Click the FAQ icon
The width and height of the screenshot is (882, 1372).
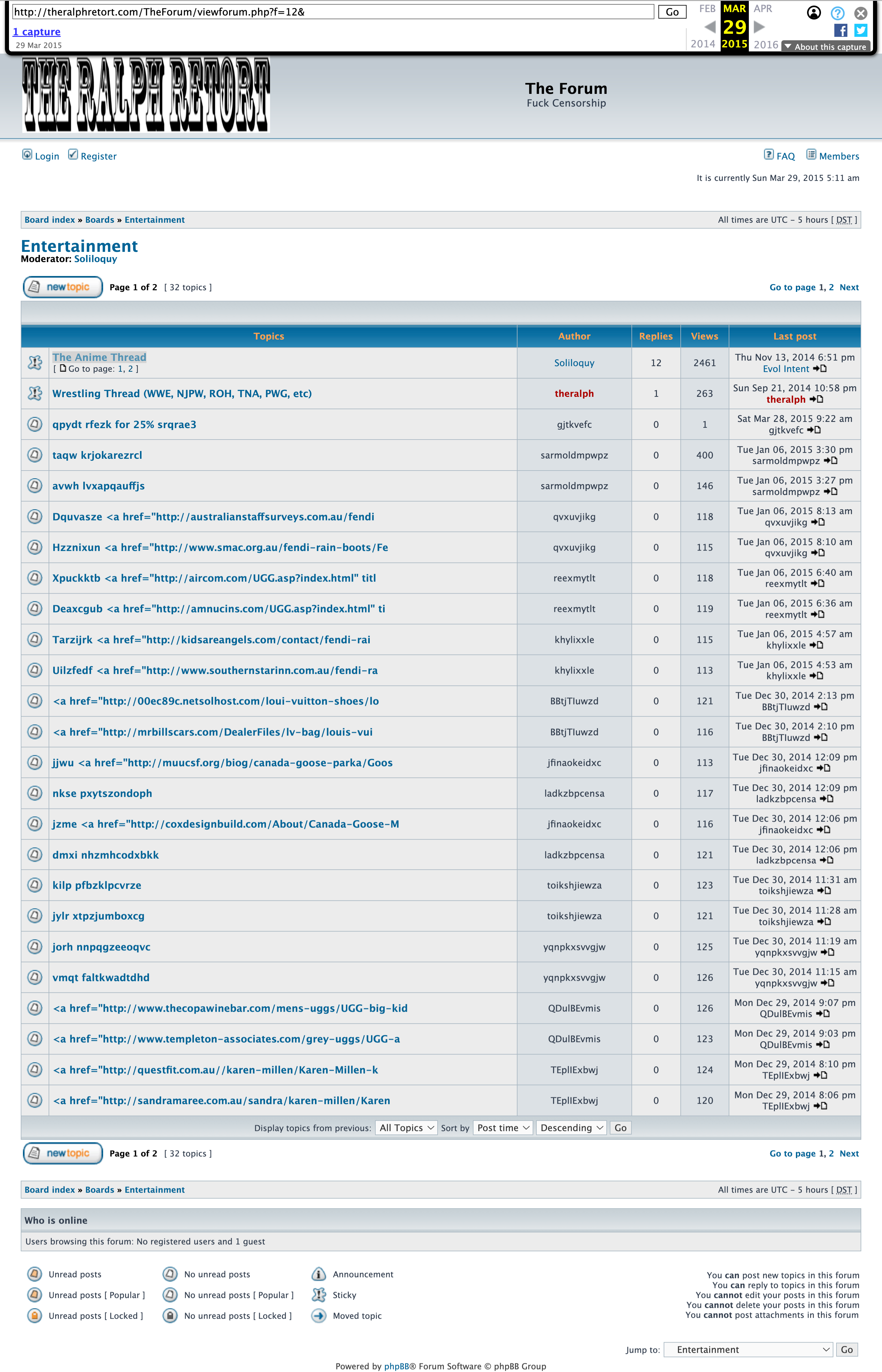click(769, 155)
